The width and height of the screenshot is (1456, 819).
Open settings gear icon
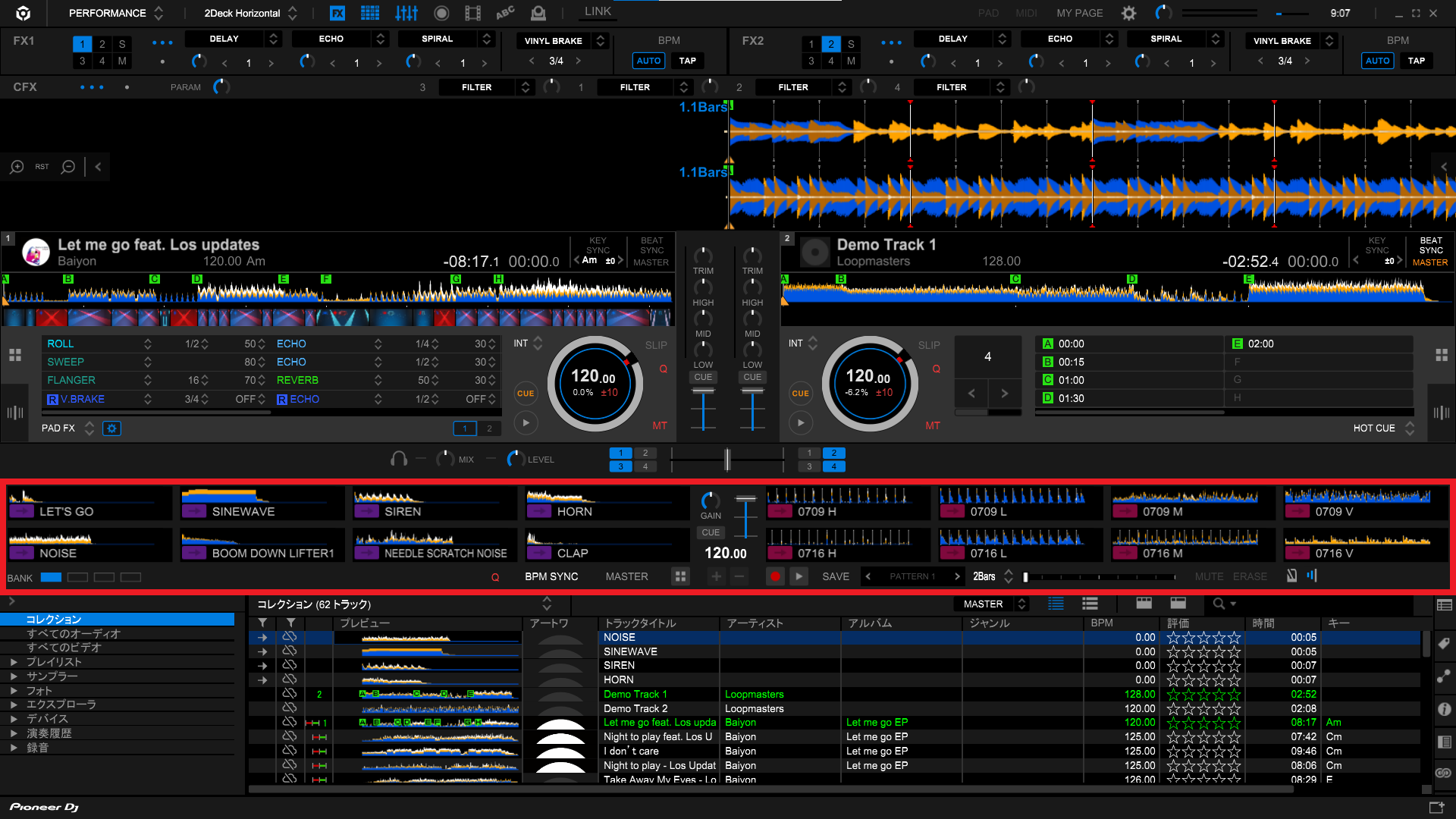click(1128, 13)
